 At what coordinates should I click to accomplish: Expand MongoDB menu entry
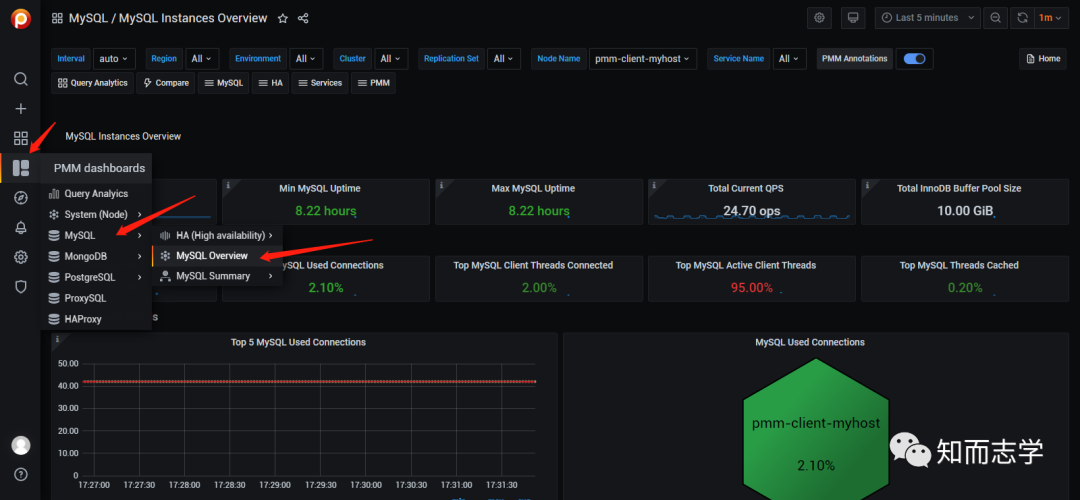[96, 256]
